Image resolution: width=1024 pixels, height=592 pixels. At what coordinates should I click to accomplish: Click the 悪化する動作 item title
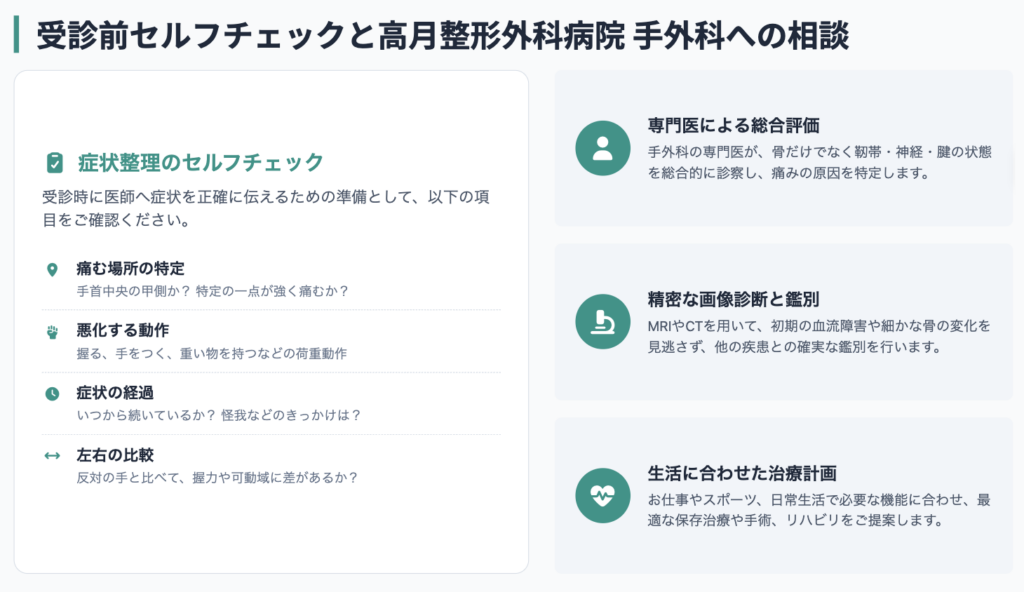click(x=123, y=330)
